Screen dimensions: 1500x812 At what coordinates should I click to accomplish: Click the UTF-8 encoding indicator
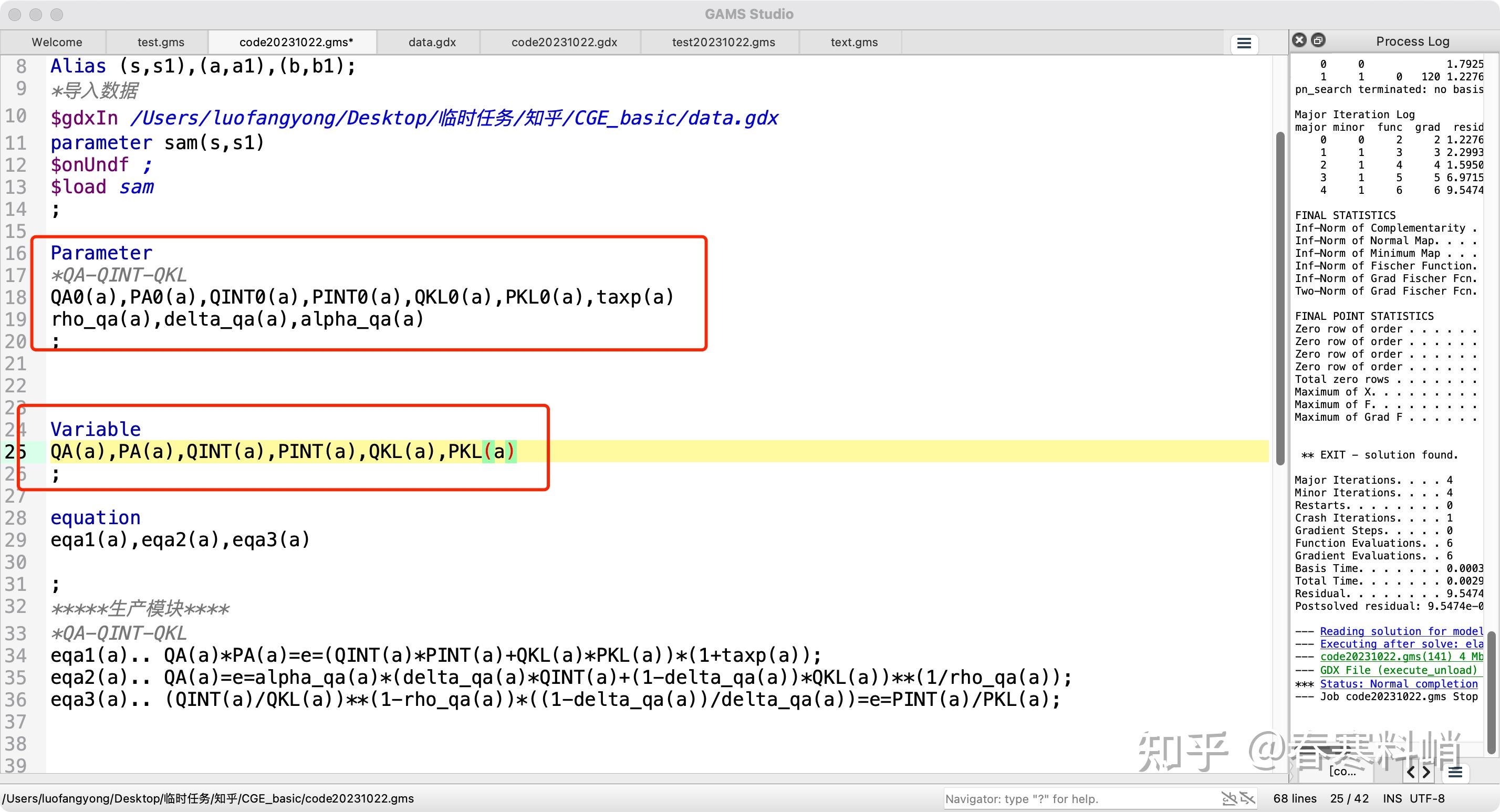[1427, 798]
